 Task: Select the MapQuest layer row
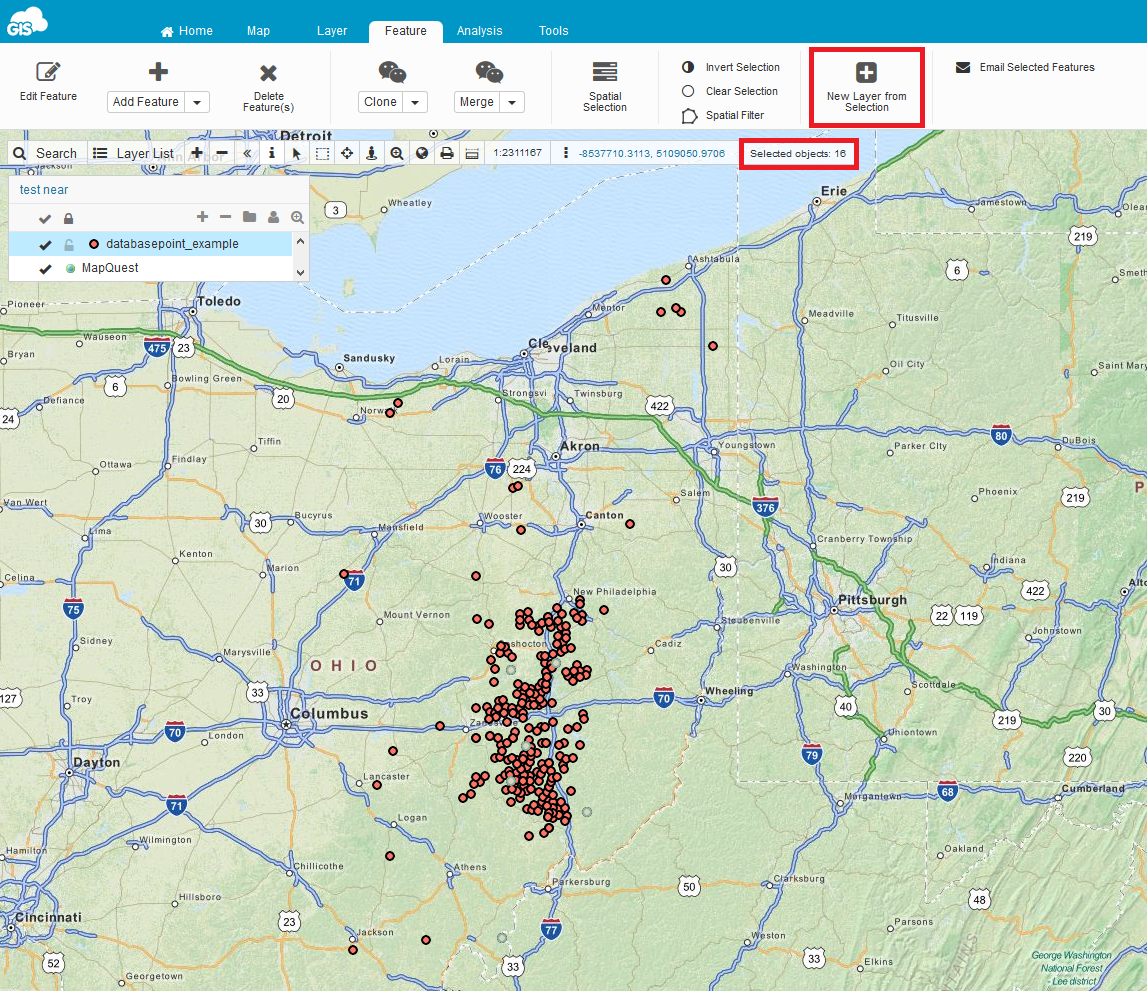[x=151, y=268]
